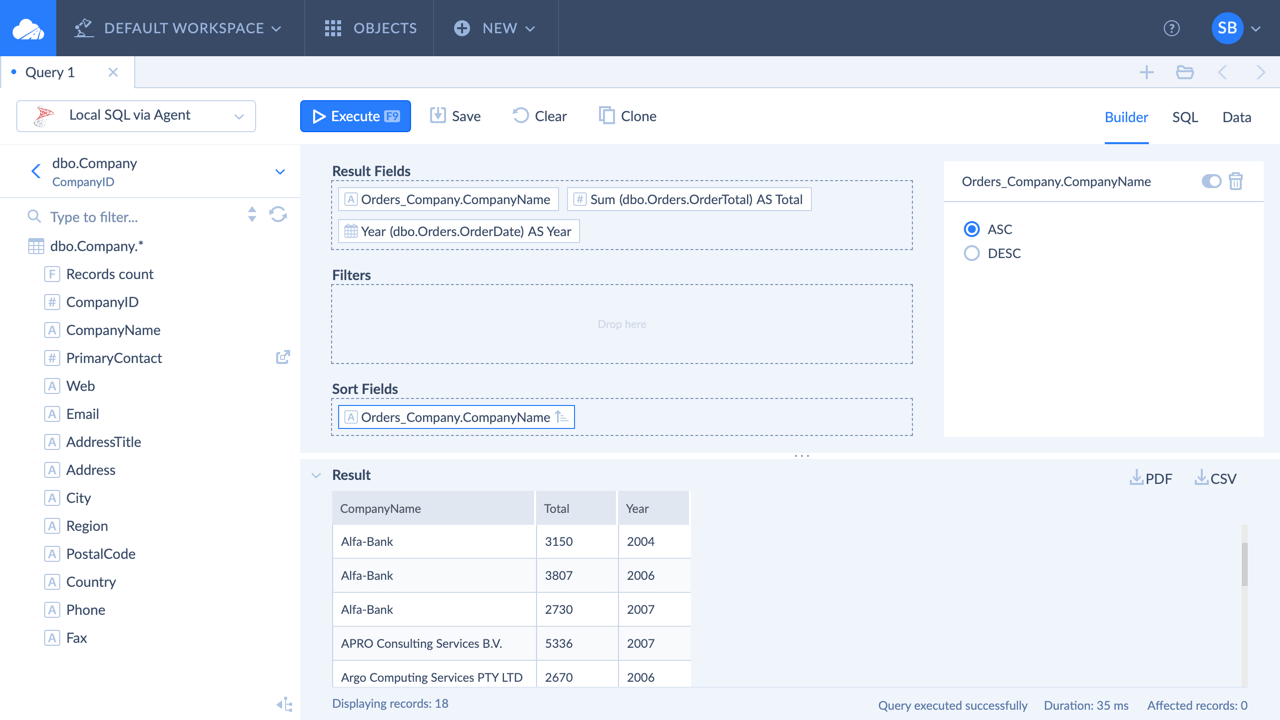Click the Skyvia cloud logo
This screenshot has height=720, width=1280.
pos(28,28)
